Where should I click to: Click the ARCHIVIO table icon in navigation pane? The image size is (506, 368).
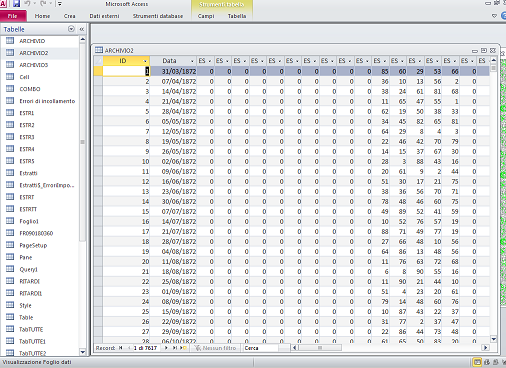(x=10, y=41)
